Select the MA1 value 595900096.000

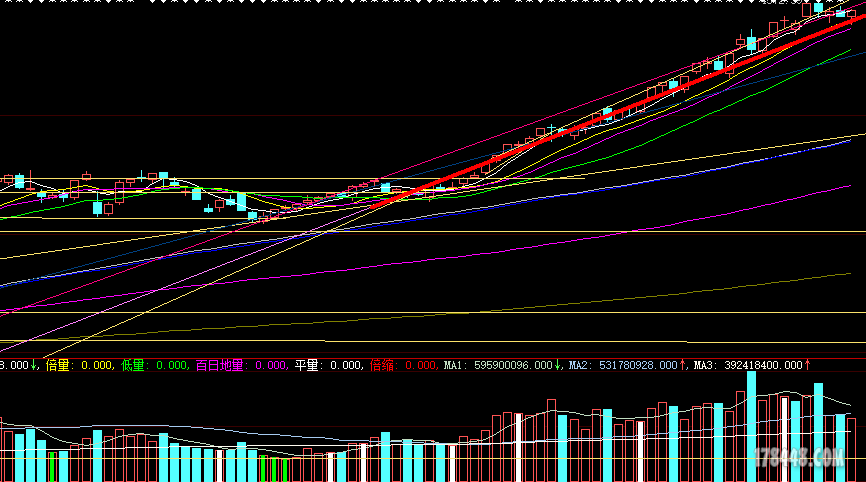pos(513,366)
